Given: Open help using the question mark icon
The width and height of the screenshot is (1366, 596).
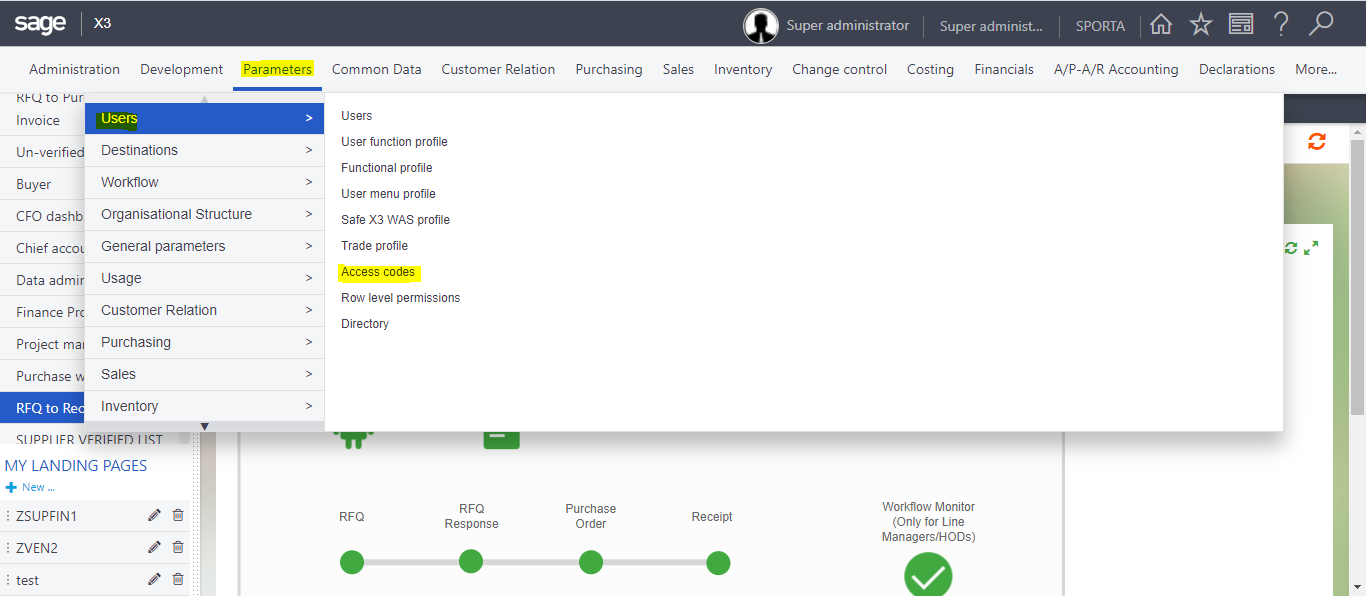Looking at the screenshot, I should [x=1281, y=25].
